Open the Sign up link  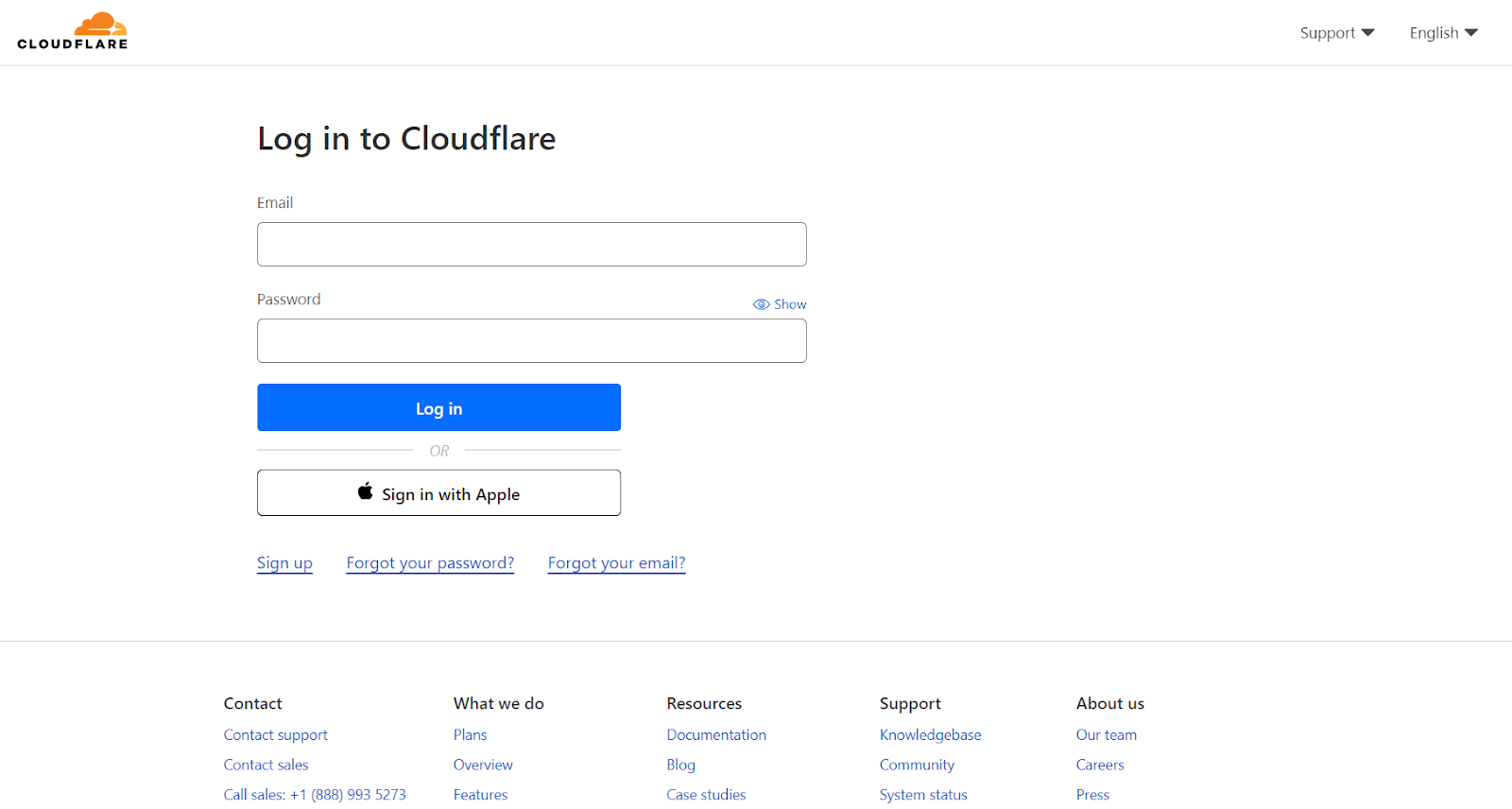284,563
